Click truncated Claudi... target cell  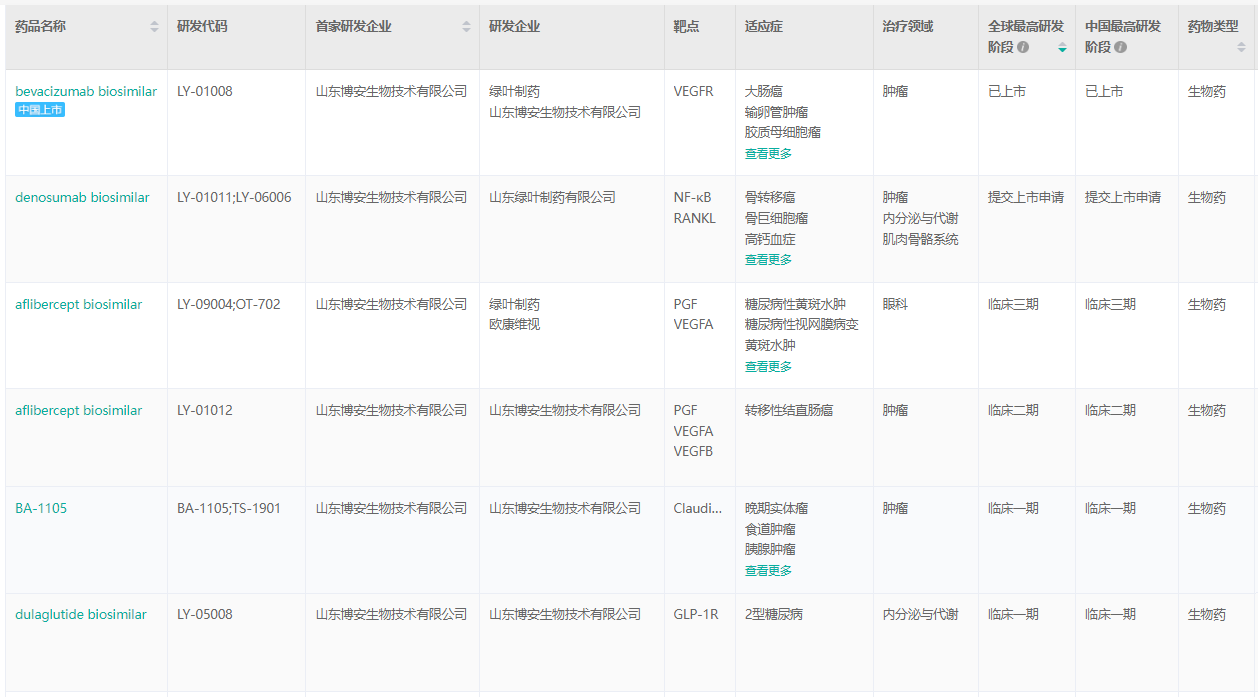click(697, 508)
